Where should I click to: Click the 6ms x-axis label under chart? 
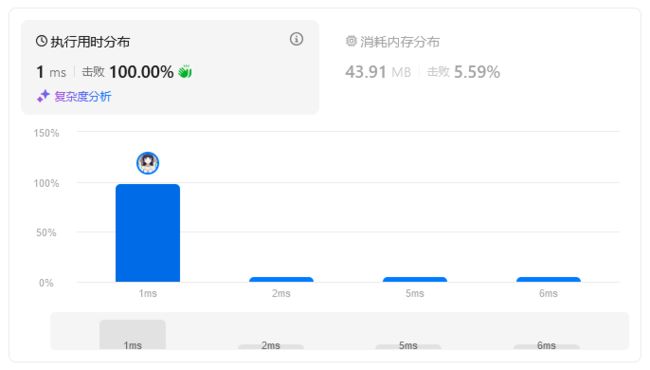548,293
